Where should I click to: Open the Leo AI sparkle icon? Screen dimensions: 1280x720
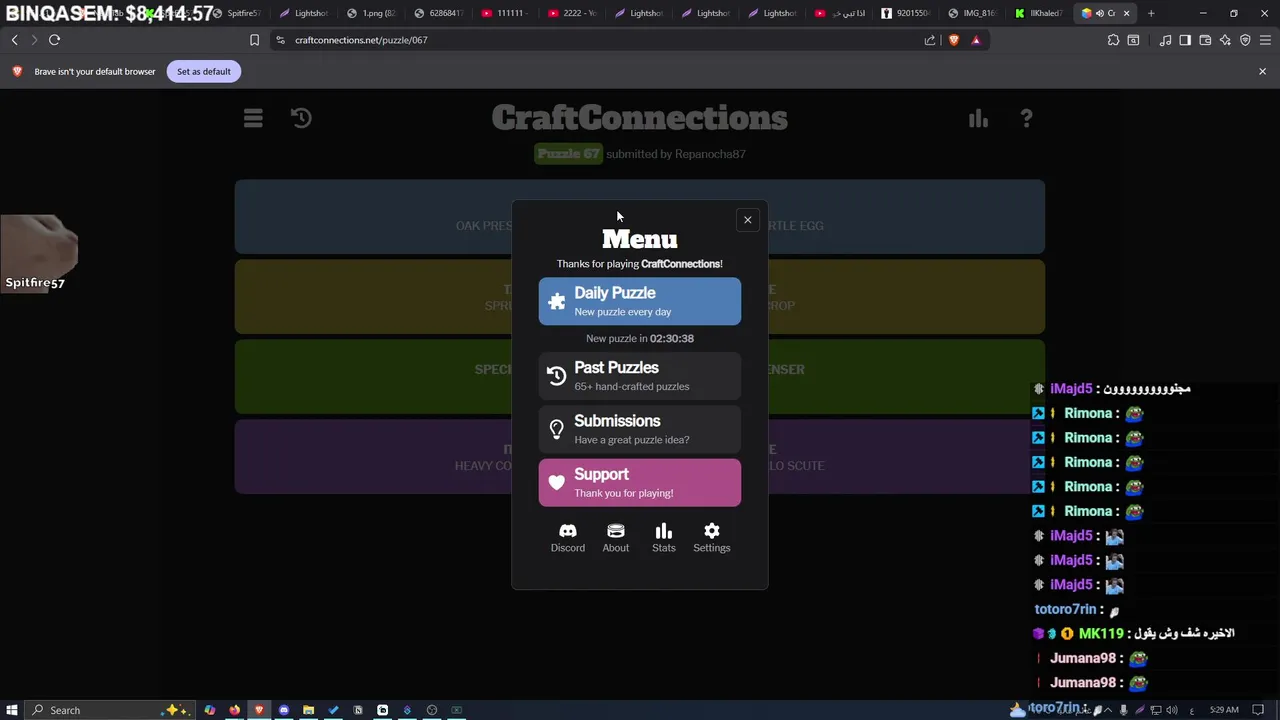click(x=1225, y=40)
